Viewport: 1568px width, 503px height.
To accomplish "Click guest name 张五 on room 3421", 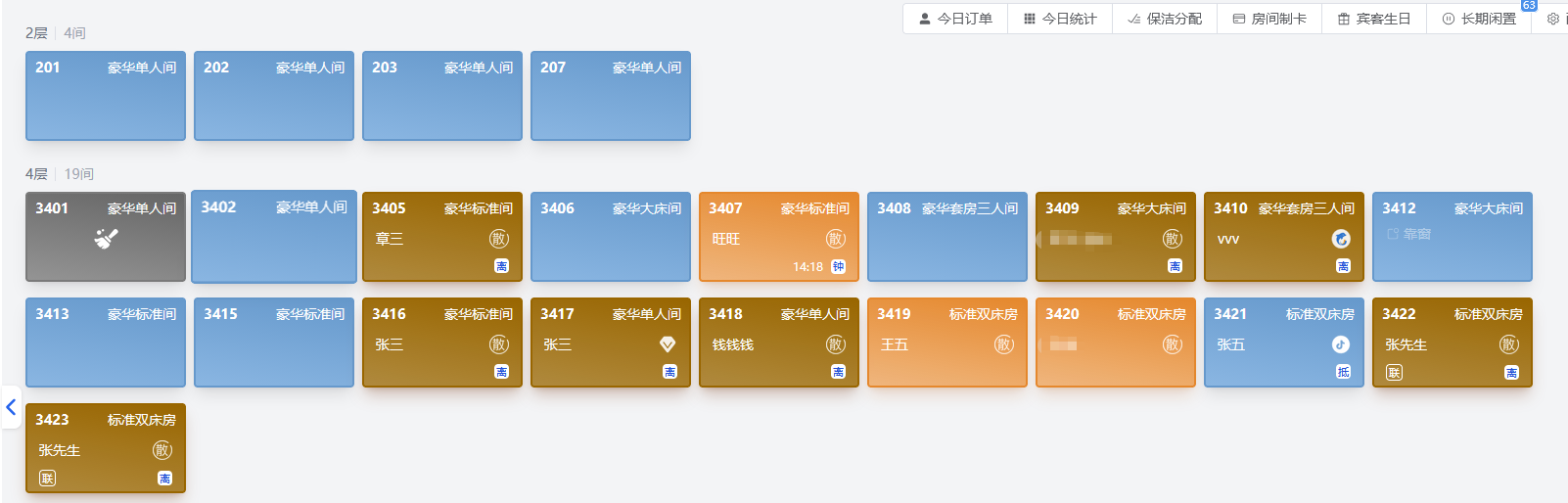I will click(x=1231, y=344).
